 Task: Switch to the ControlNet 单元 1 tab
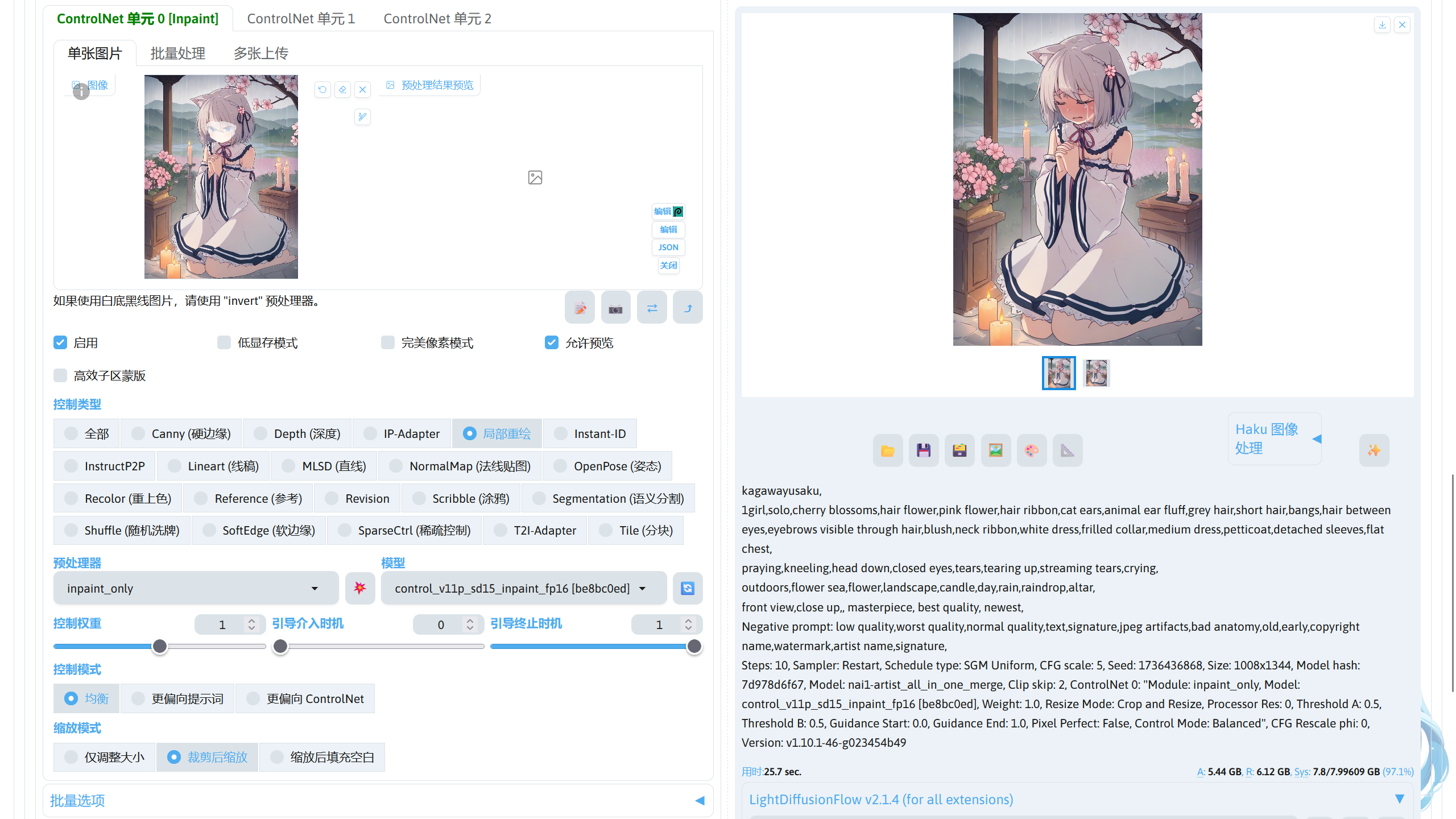click(x=301, y=18)
